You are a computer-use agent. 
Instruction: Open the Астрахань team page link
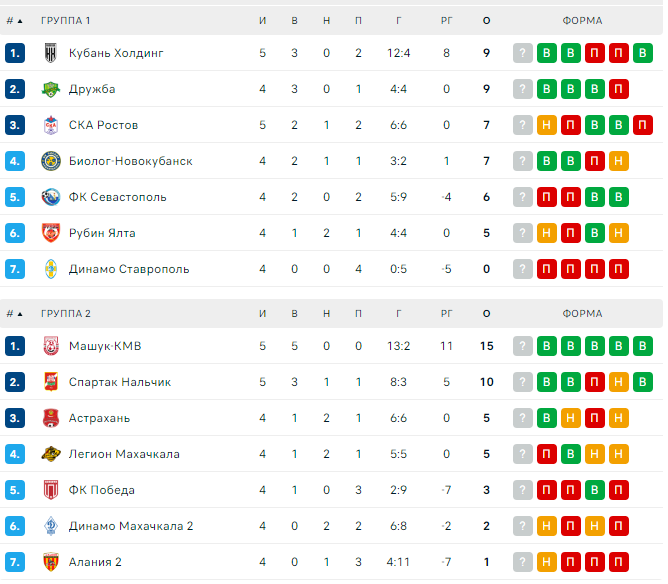click(99, 418)
